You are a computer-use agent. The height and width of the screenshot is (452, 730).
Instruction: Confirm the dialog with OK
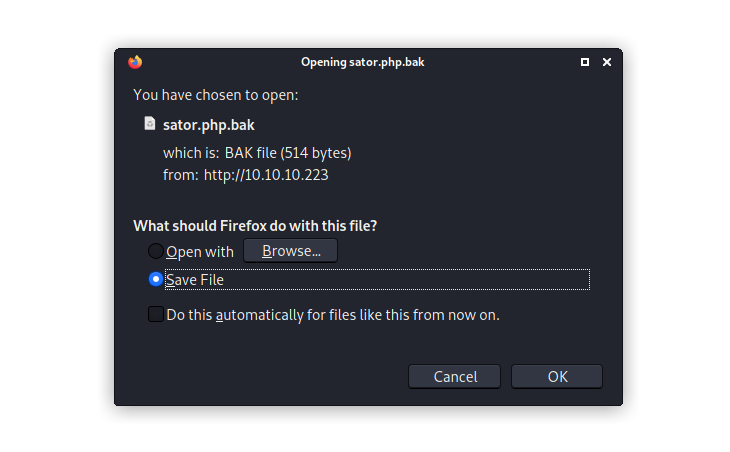557,376
